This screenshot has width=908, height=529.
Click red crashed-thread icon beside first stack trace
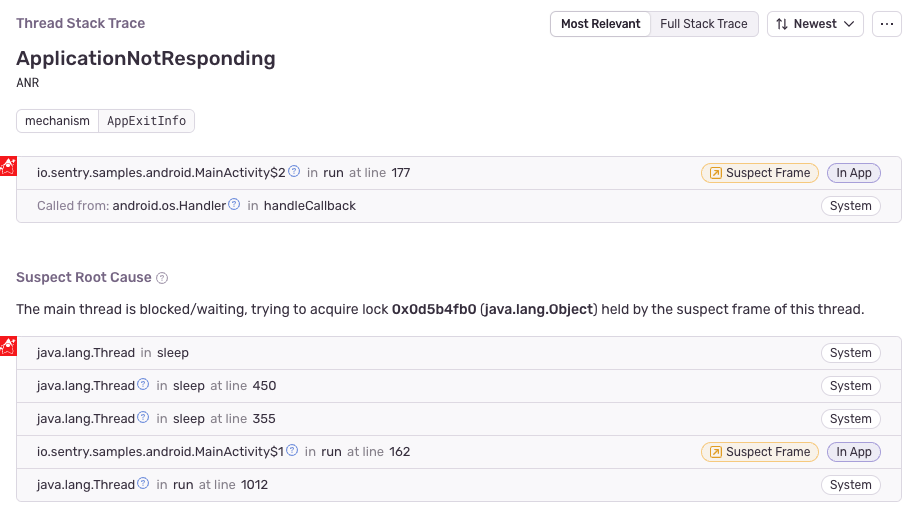[x=8, y=166]
